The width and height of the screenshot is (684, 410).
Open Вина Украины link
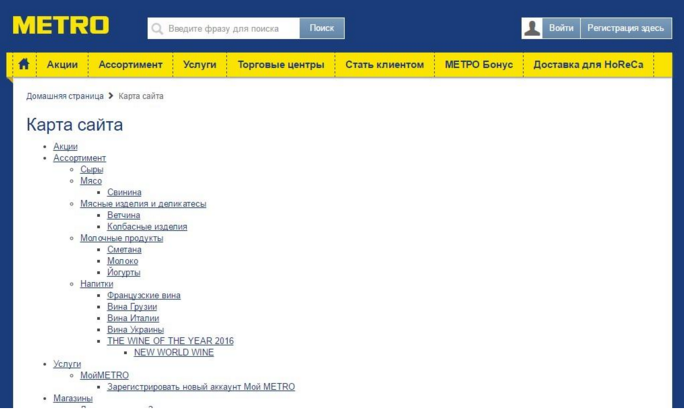click(136, 330)
